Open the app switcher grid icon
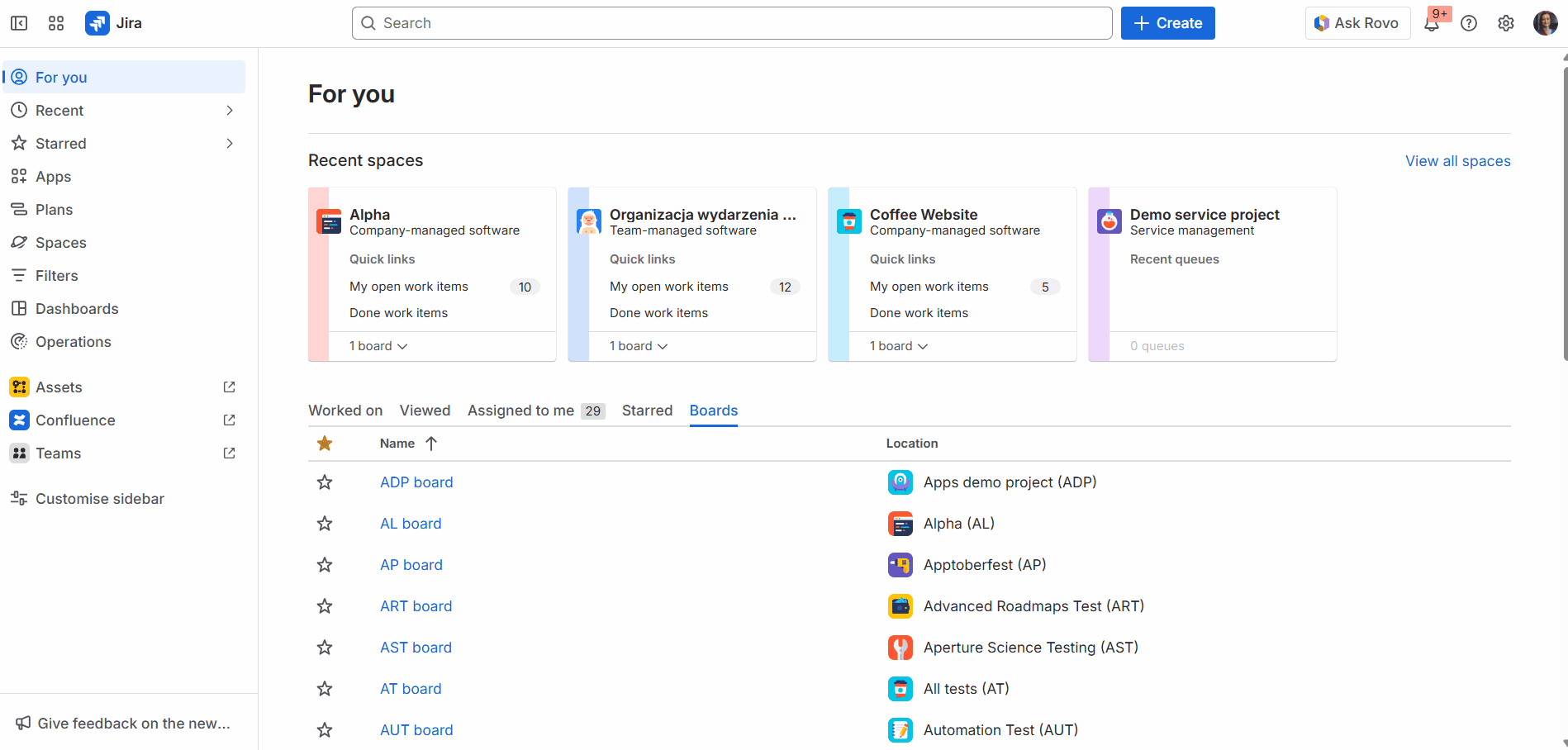 [x=56, y=23]
